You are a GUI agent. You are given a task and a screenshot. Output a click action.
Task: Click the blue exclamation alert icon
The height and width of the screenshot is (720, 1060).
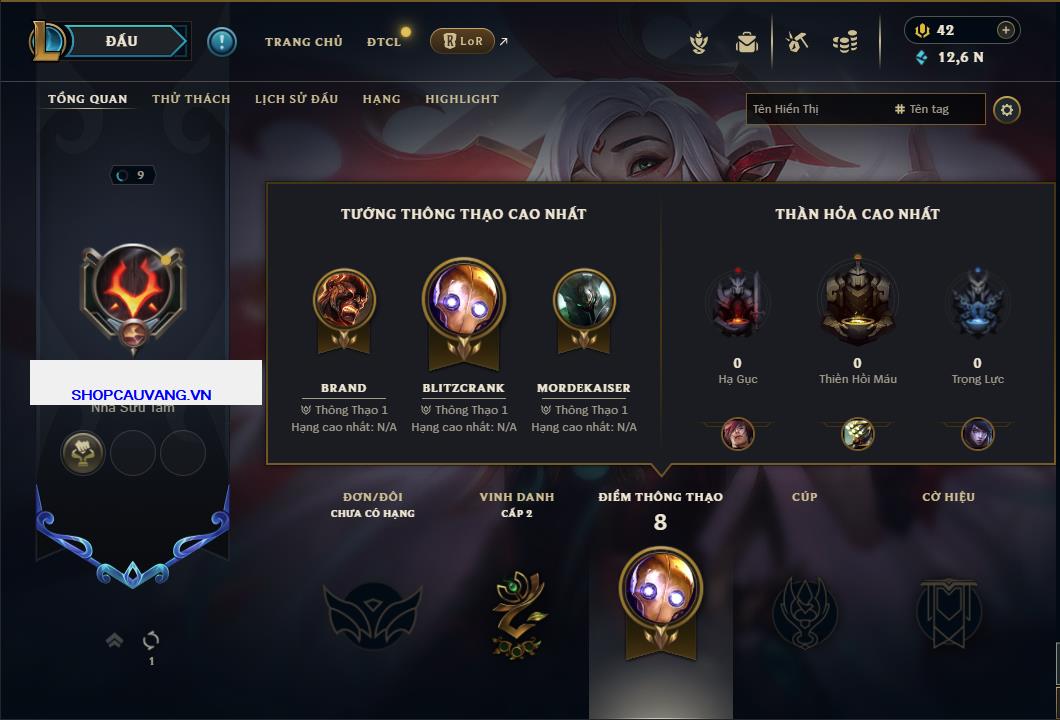222,42
